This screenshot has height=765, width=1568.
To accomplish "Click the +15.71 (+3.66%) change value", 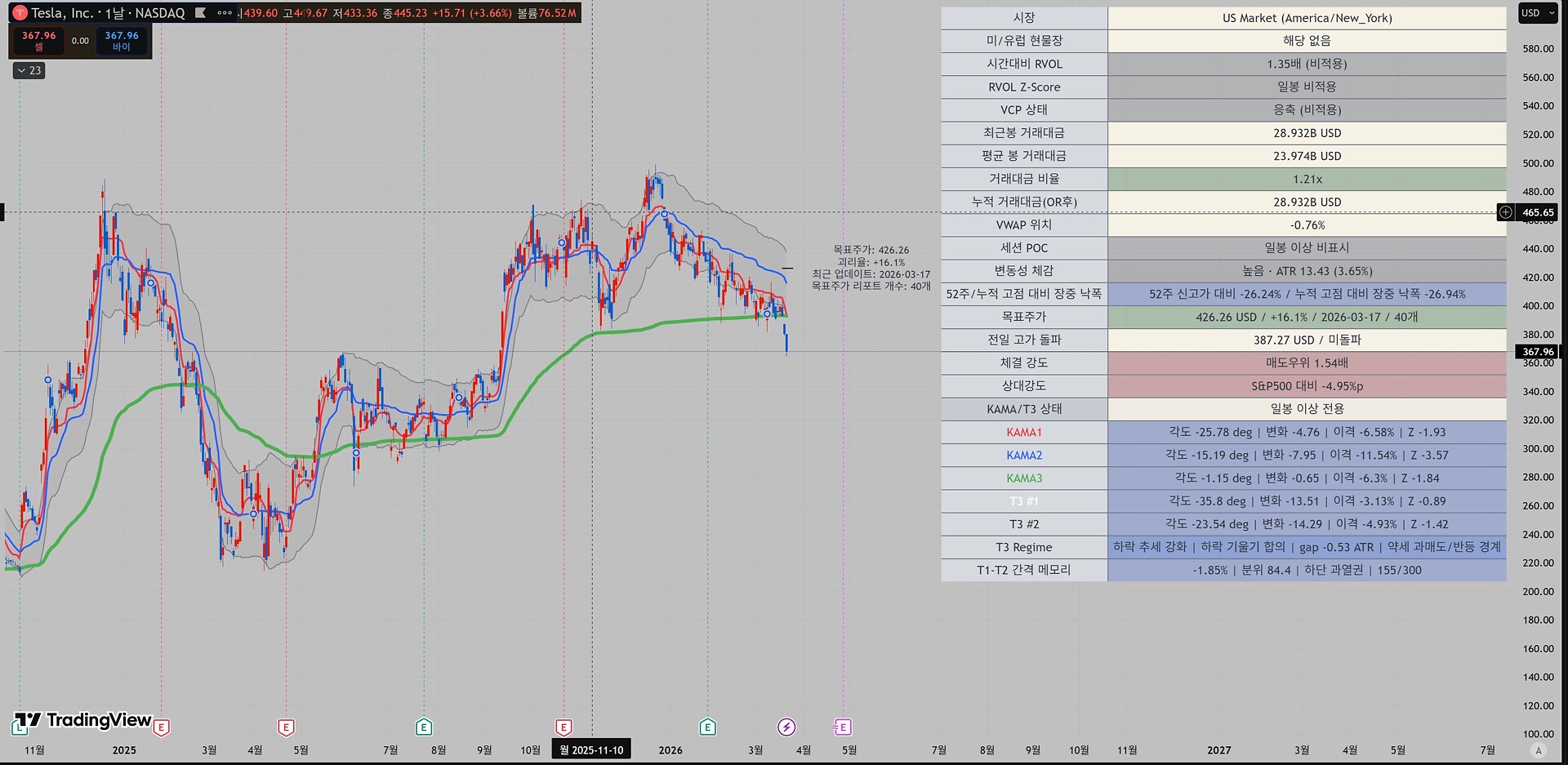I will click(472, 13).
